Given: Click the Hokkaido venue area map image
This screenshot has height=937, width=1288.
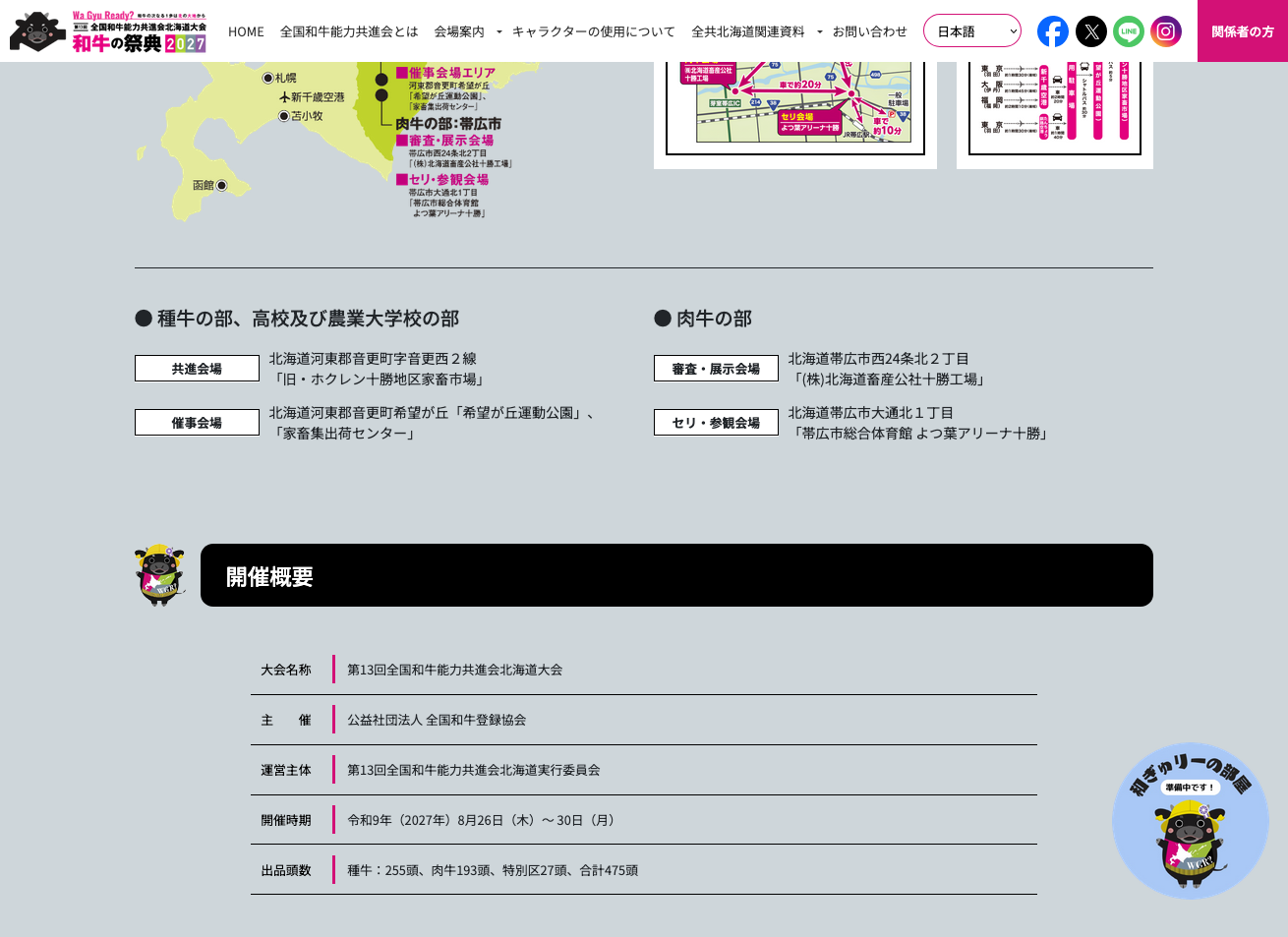Looking at the screenshot, I should pyautogui.click(x=334, y=141).
